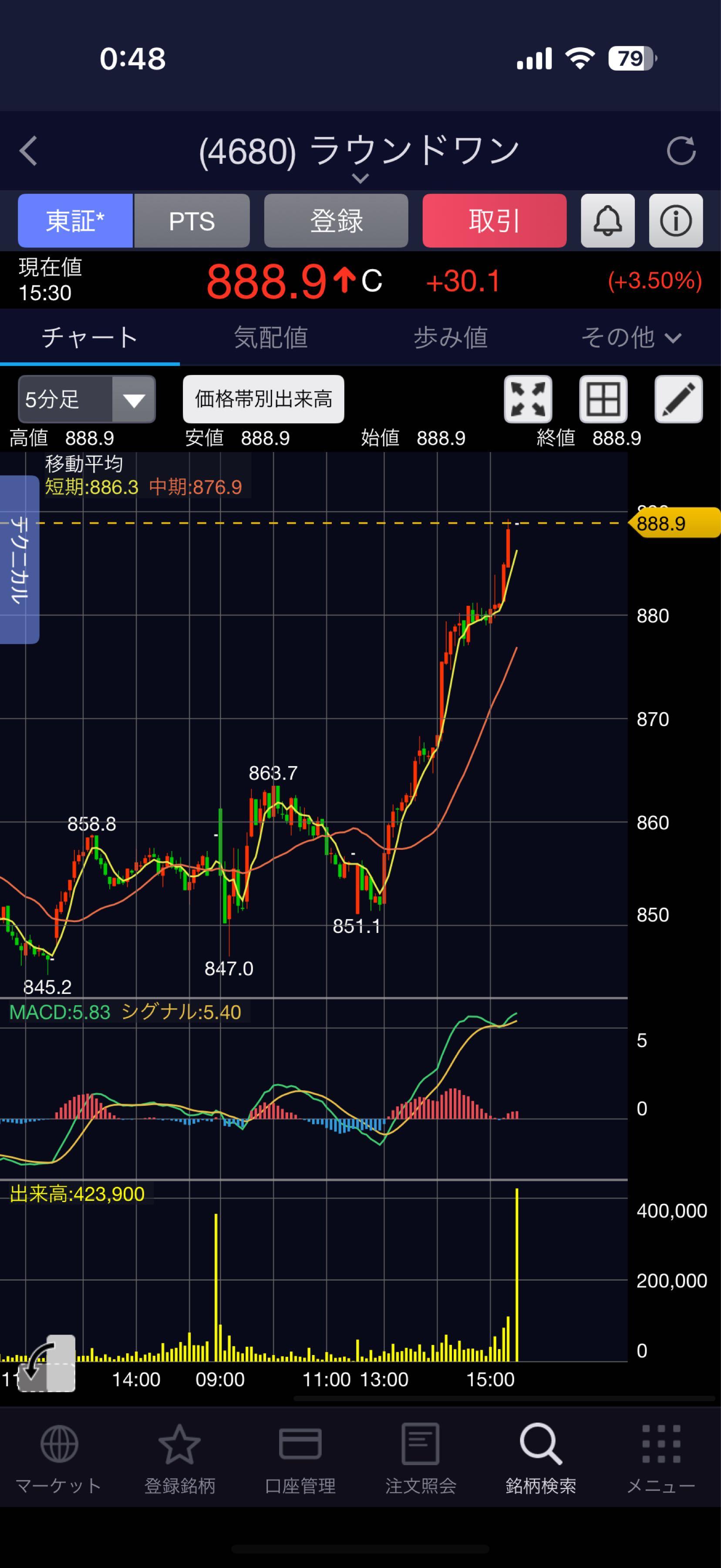
Task: Open 銘柄検索 search tab
Action: pyautogui.click(x=541, y=1459)
